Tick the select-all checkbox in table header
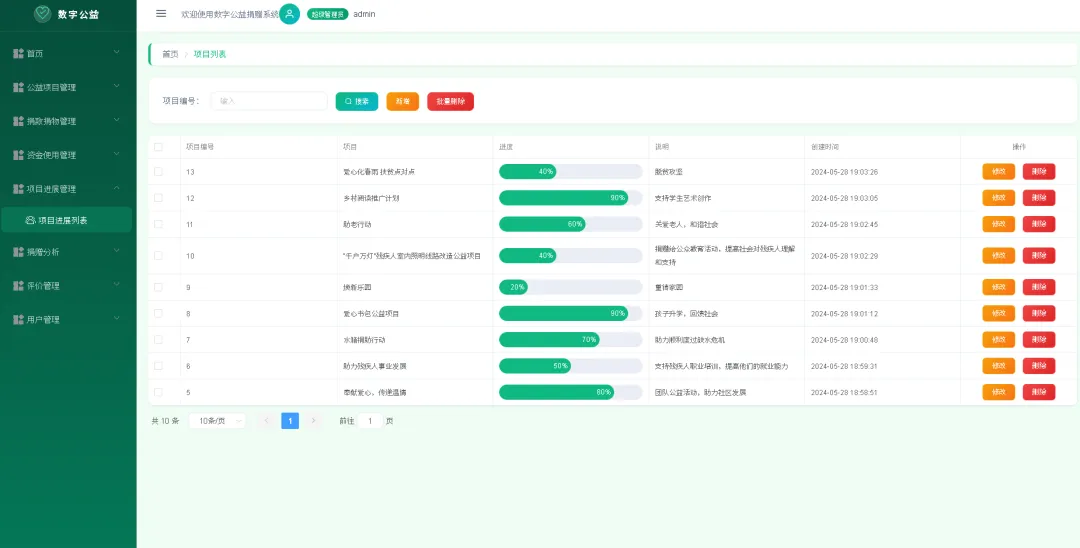 (x=158, y=147)
